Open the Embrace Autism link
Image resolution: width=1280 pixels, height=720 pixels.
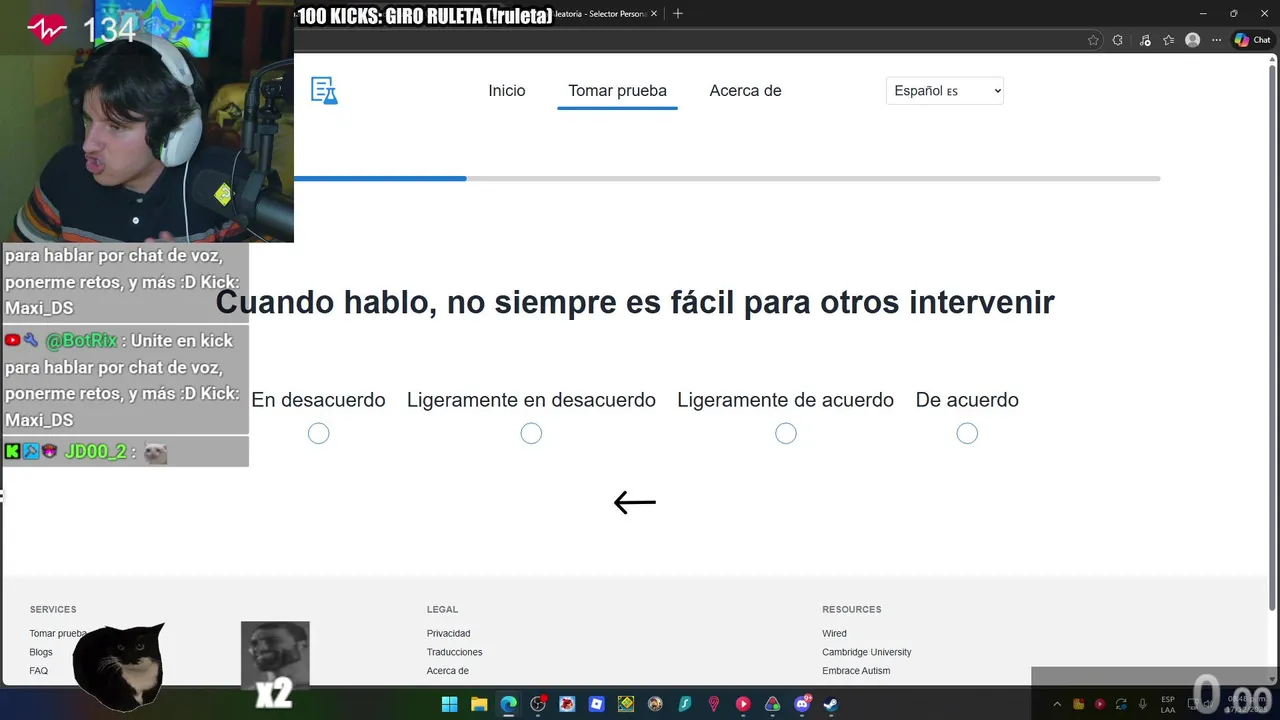tap(856, 671)
